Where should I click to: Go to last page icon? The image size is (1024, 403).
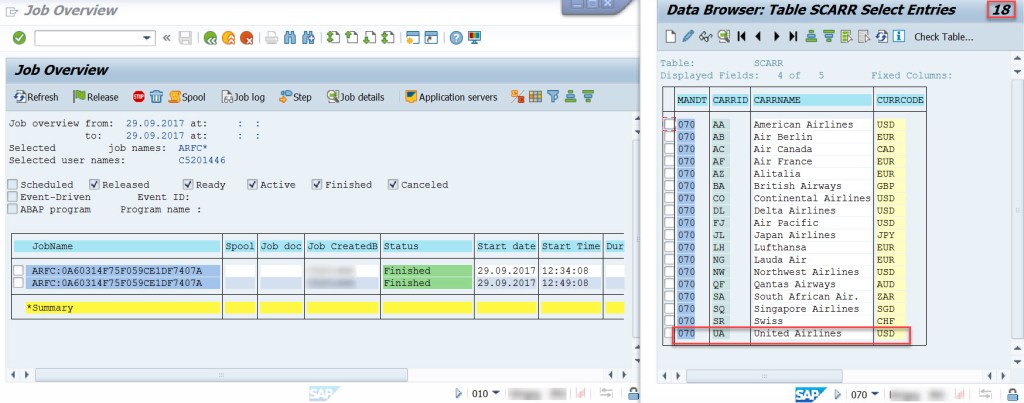(x=388, y=38)
